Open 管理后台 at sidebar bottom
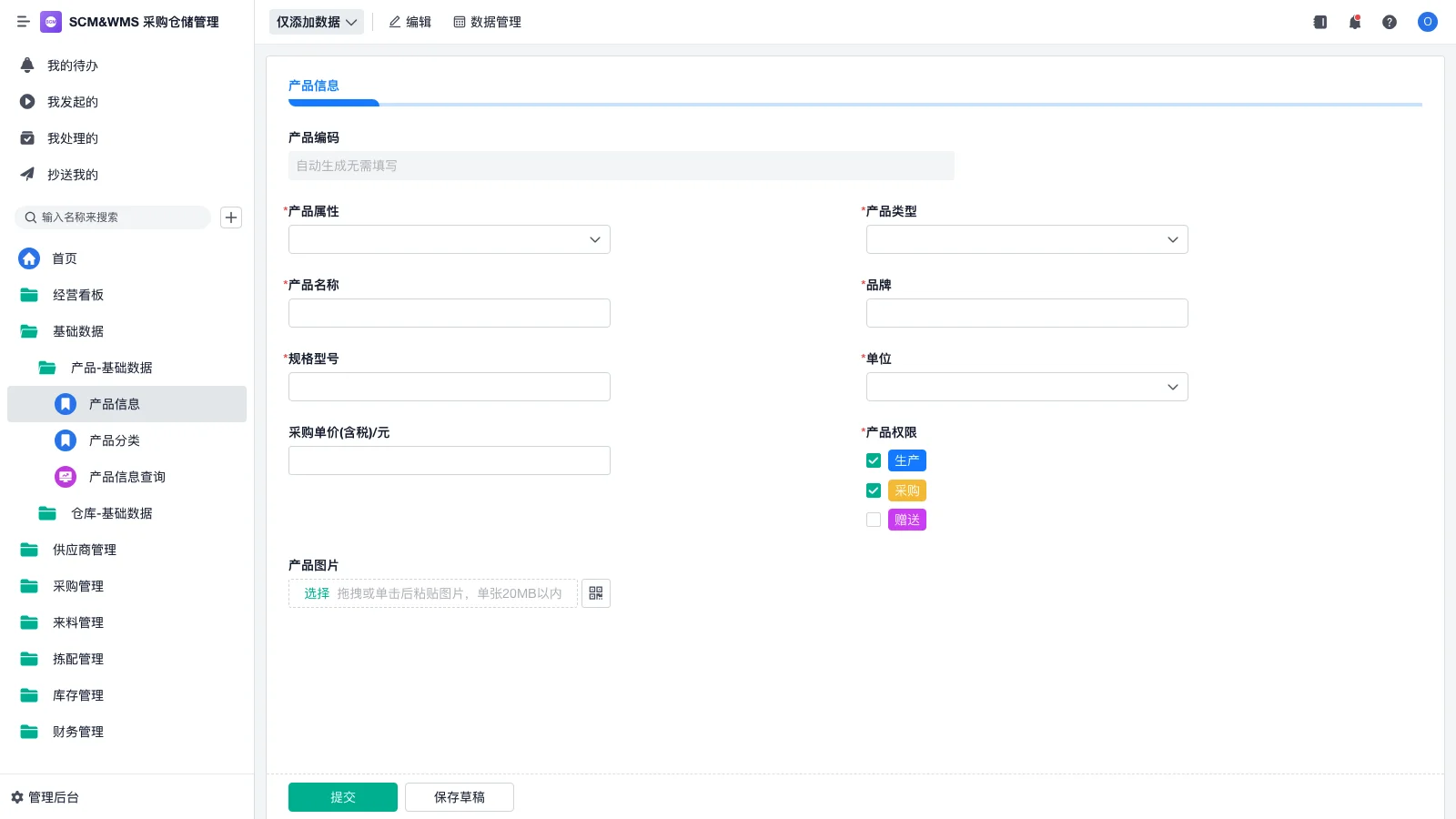Image resolution: width=1456 pixels, height=819 pixels. pos(45,797)
